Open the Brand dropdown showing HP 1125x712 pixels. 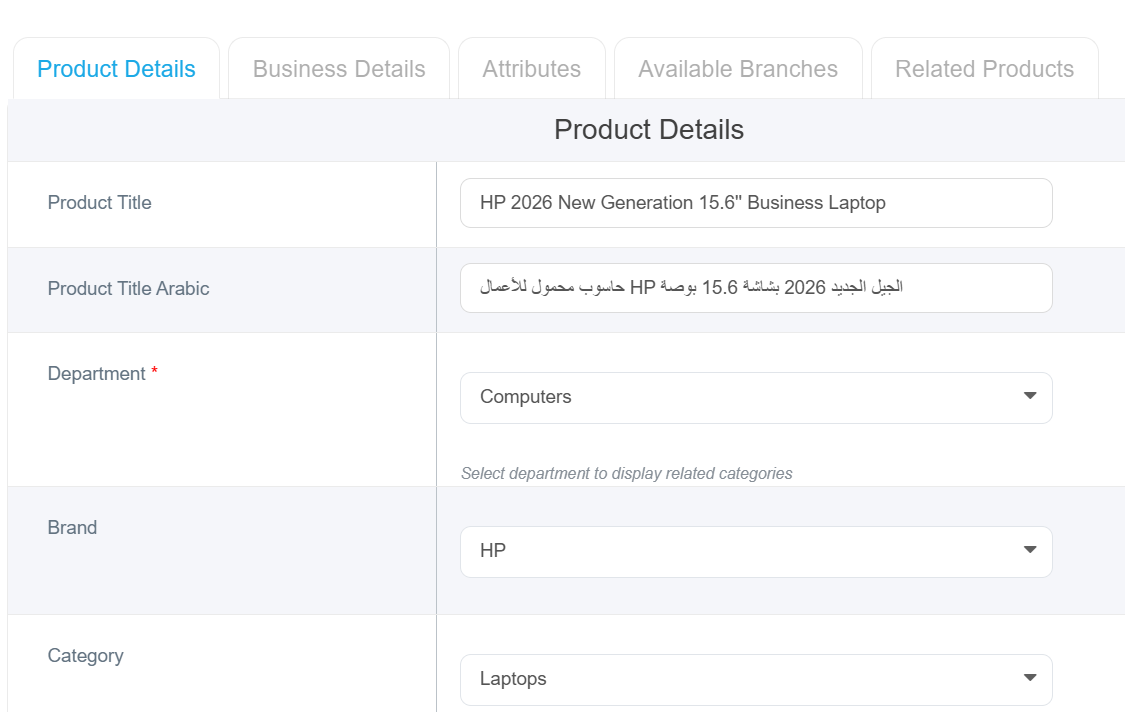(756, 551)
